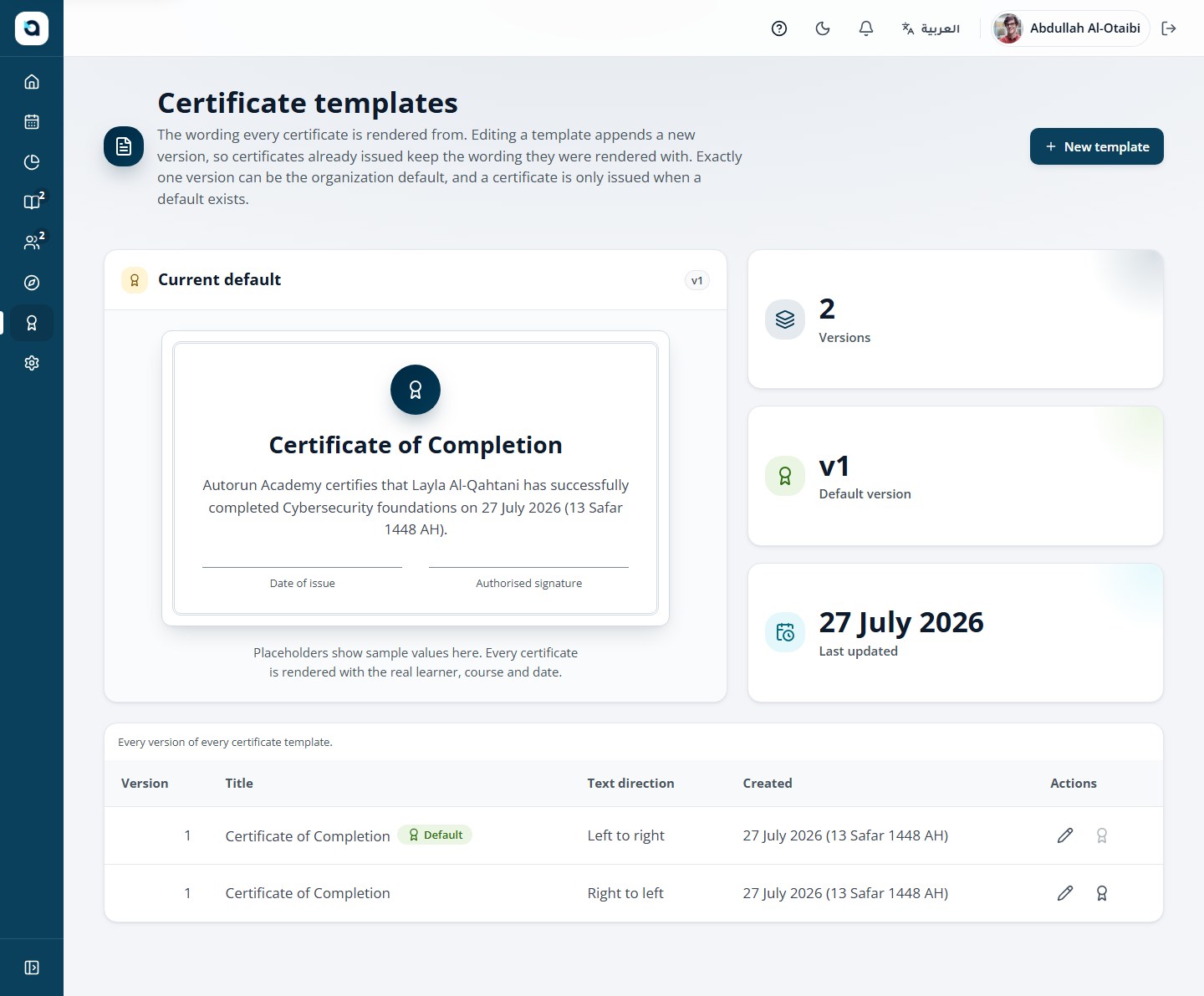Click the award icon beside Current default
This screenshot has height=996, width=1204.
click(x=135, y=280)
